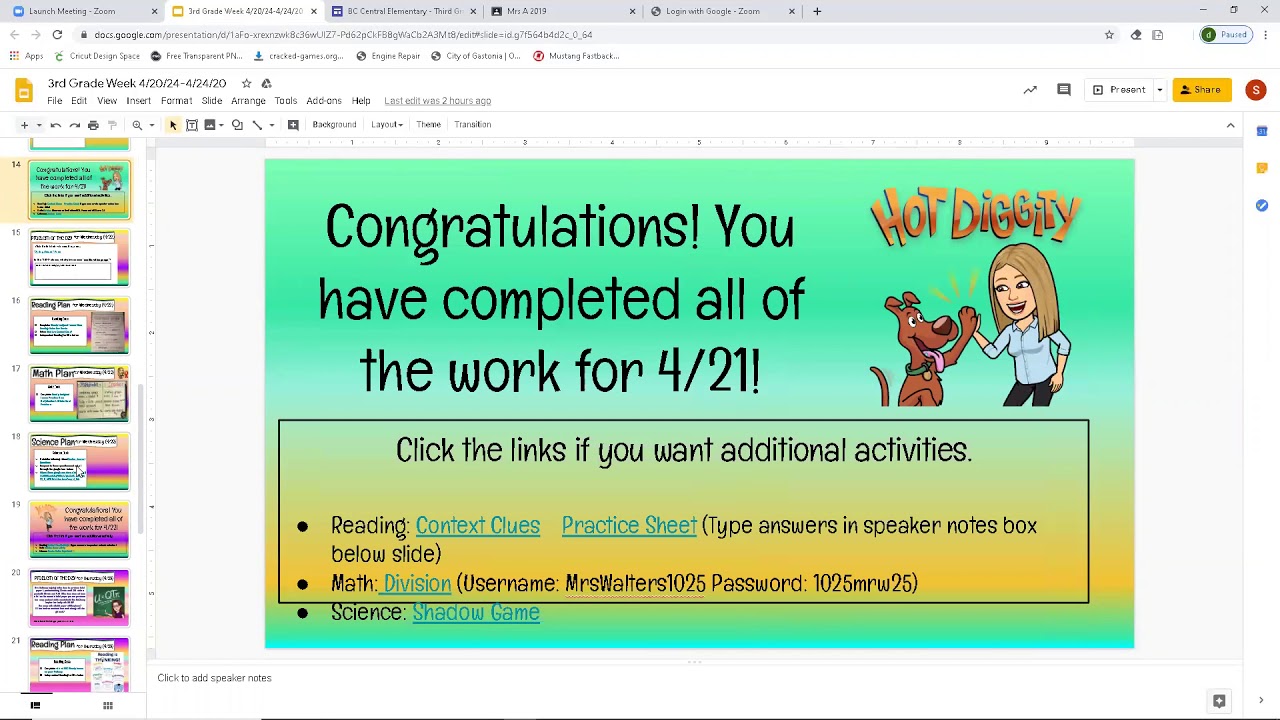Open the Help menu

[x=361, y=101]
